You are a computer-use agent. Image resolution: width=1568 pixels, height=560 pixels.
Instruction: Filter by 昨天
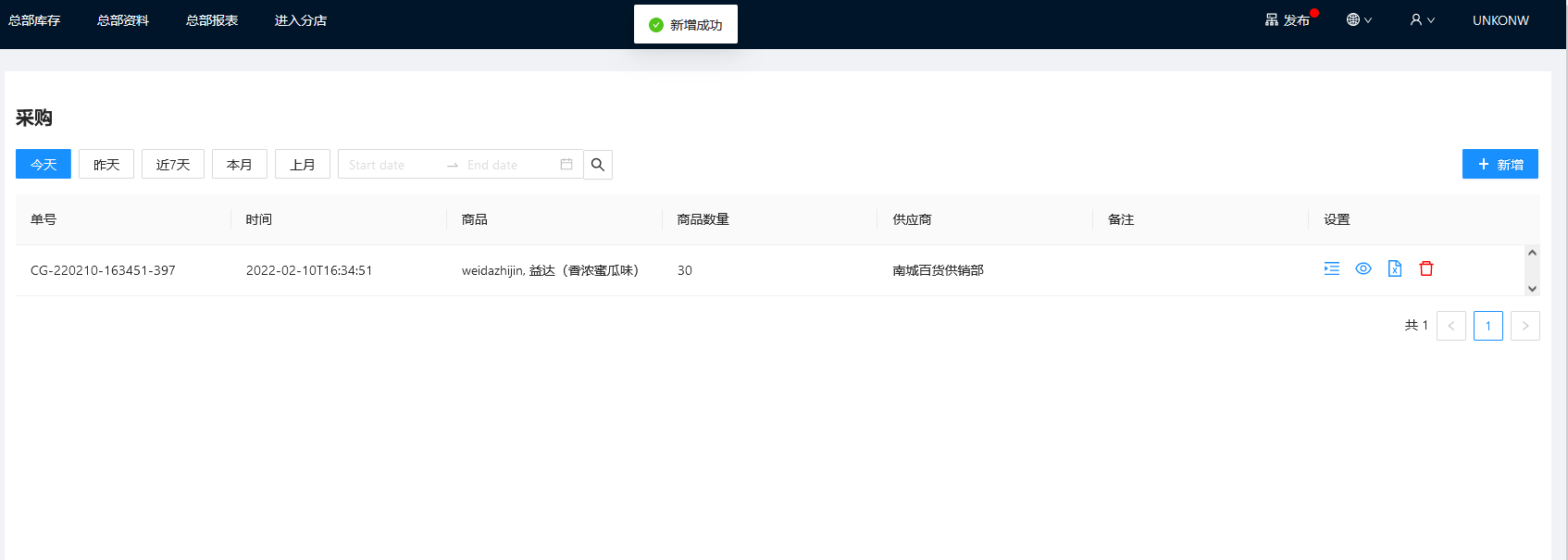[106, 164]
